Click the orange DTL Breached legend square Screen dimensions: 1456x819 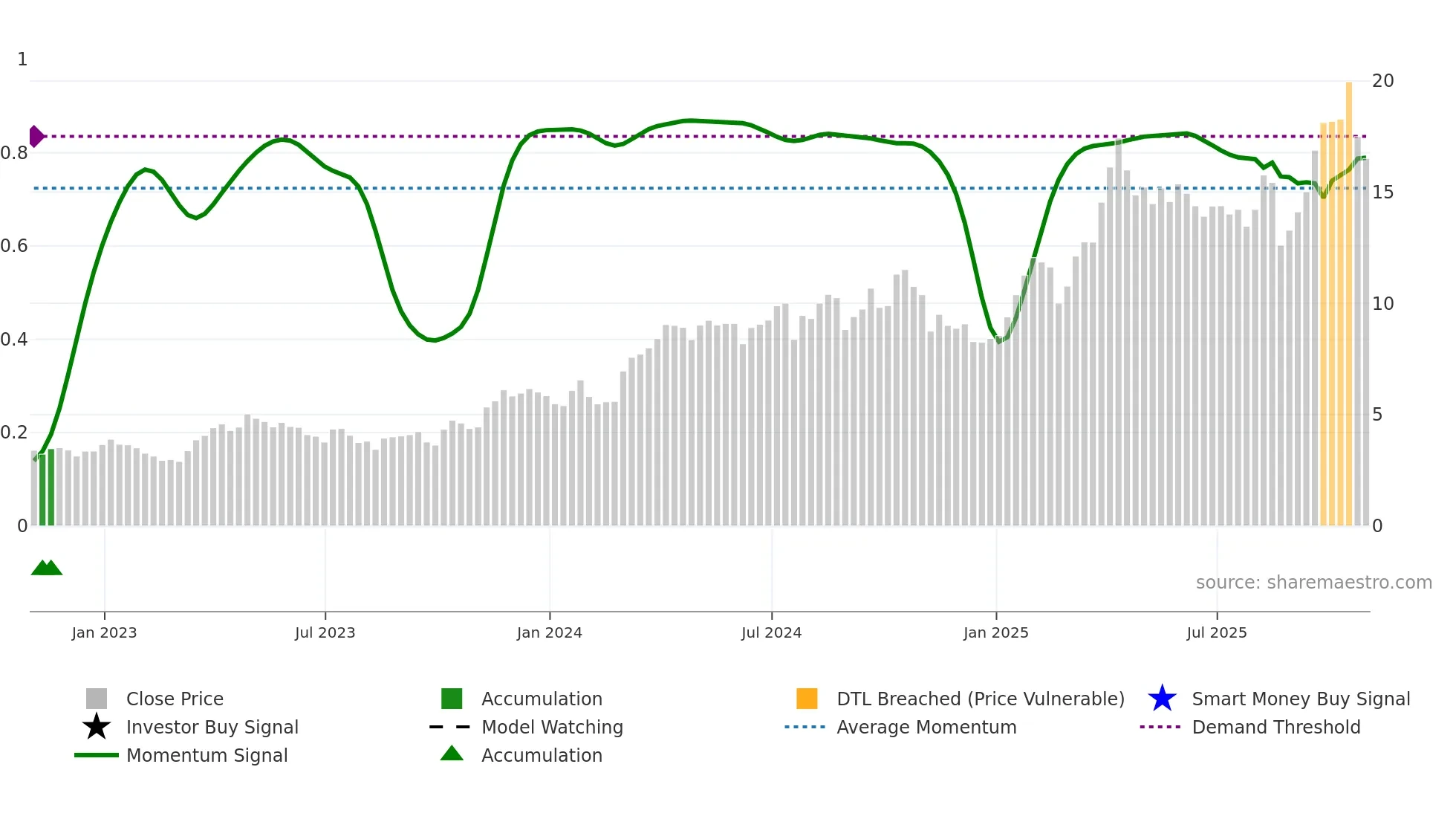click(807, 699)
